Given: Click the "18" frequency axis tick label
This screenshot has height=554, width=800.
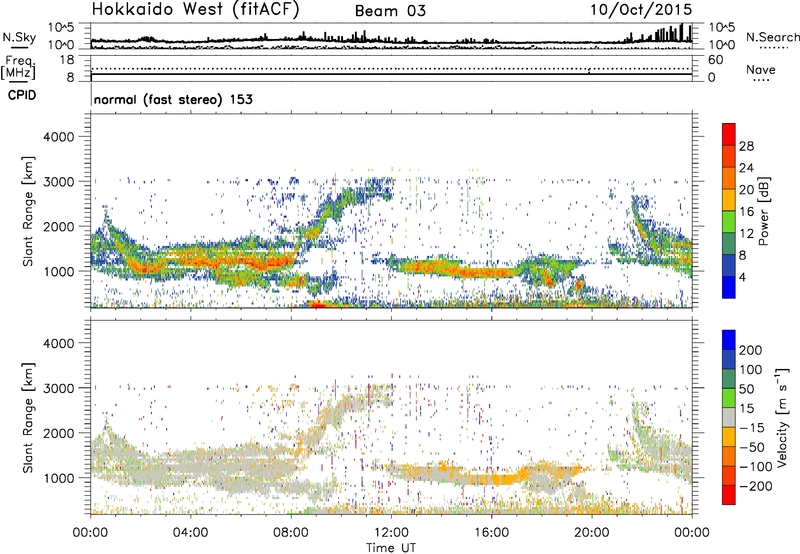Looking at the screenshot, I should pos(67,60).
